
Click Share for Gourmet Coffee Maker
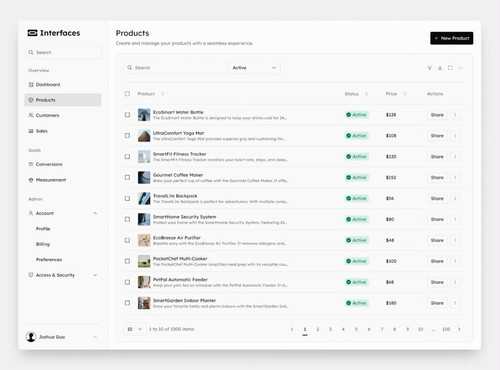(437, 178)
